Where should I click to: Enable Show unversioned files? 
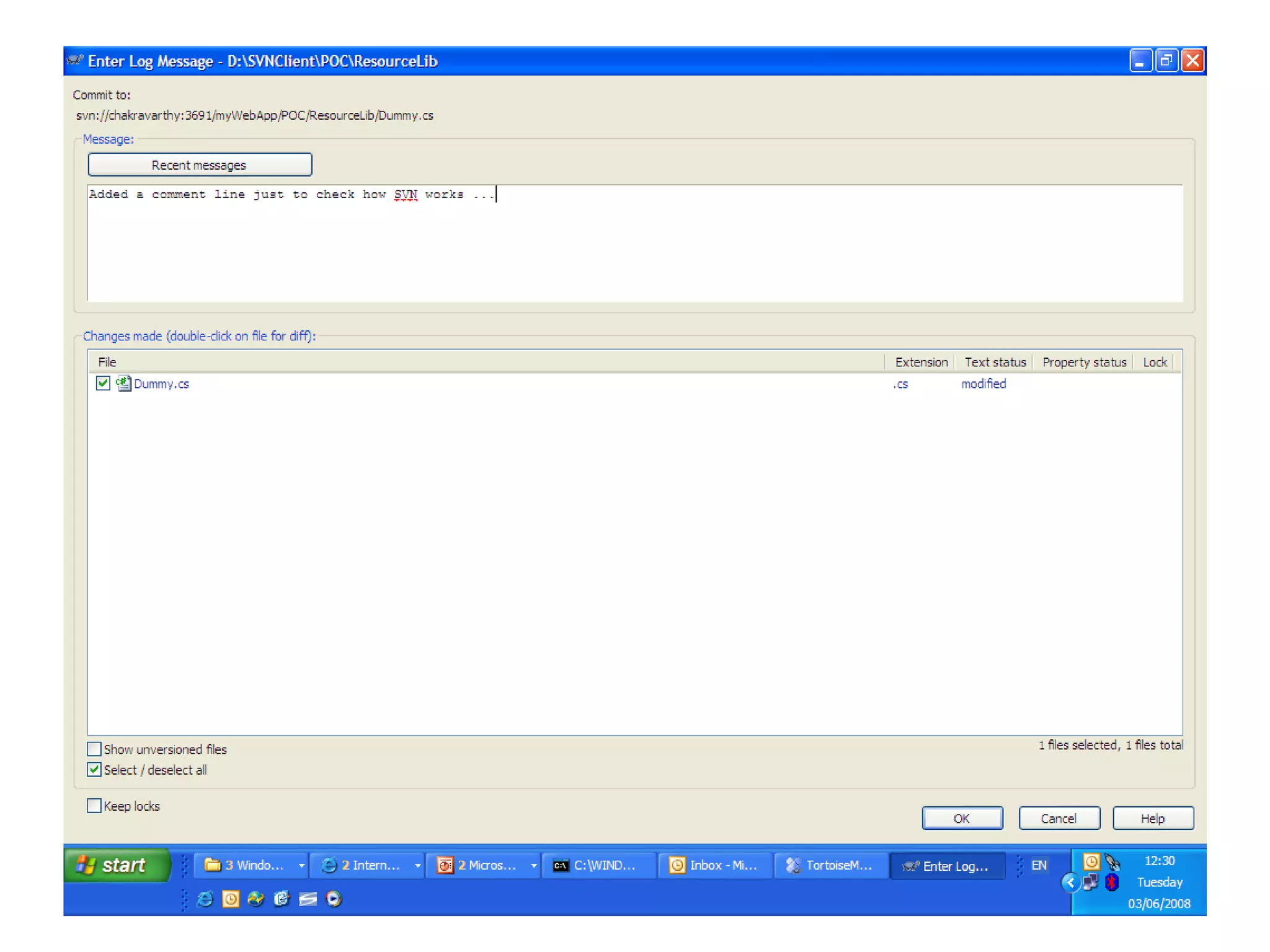point(94,749)
